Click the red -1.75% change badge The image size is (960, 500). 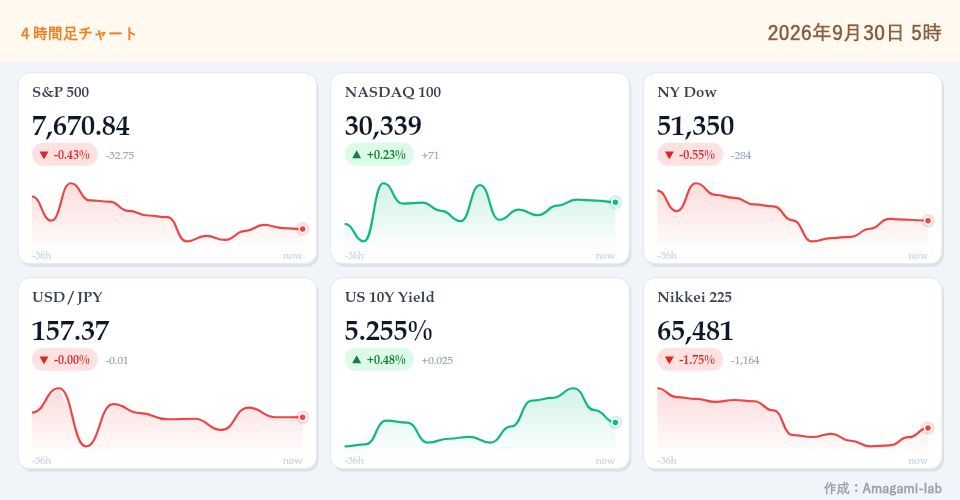(690, 360)
